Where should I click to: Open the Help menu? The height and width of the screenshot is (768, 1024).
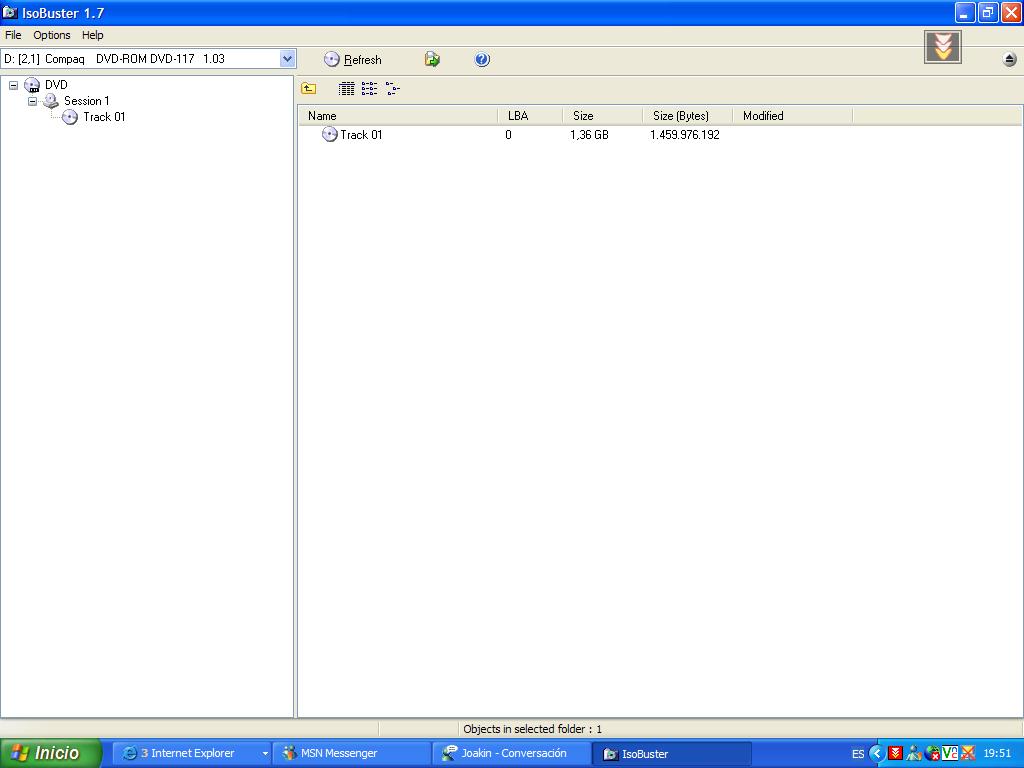point(92,35)
